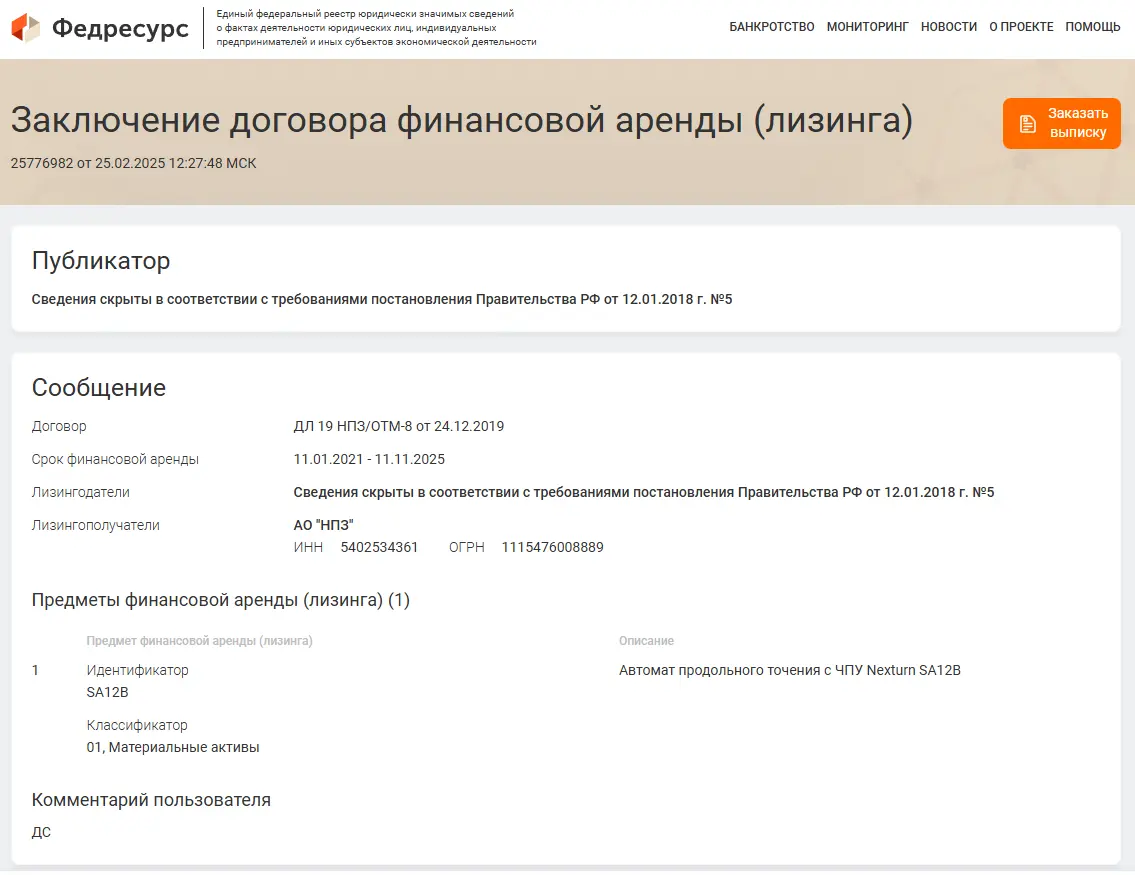Click the Идентификатор label
Image resolution: width=1135 pixels, height=875 pixels.
[138, 670]
